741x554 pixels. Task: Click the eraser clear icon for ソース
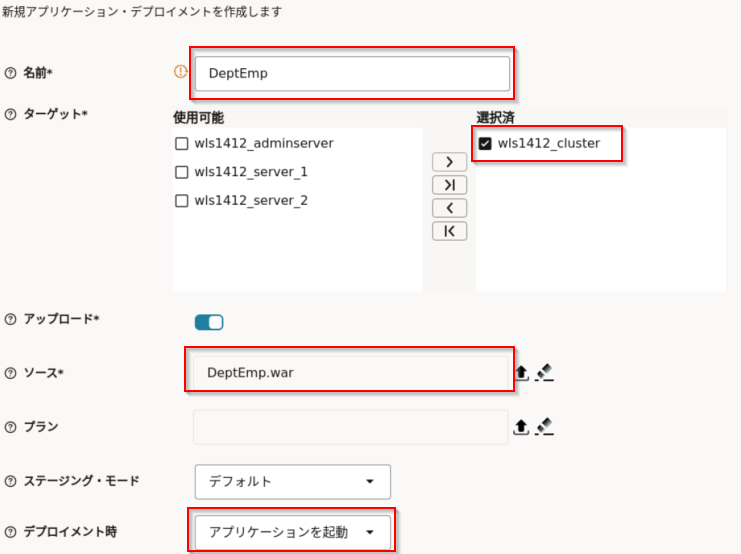[544, 373]
